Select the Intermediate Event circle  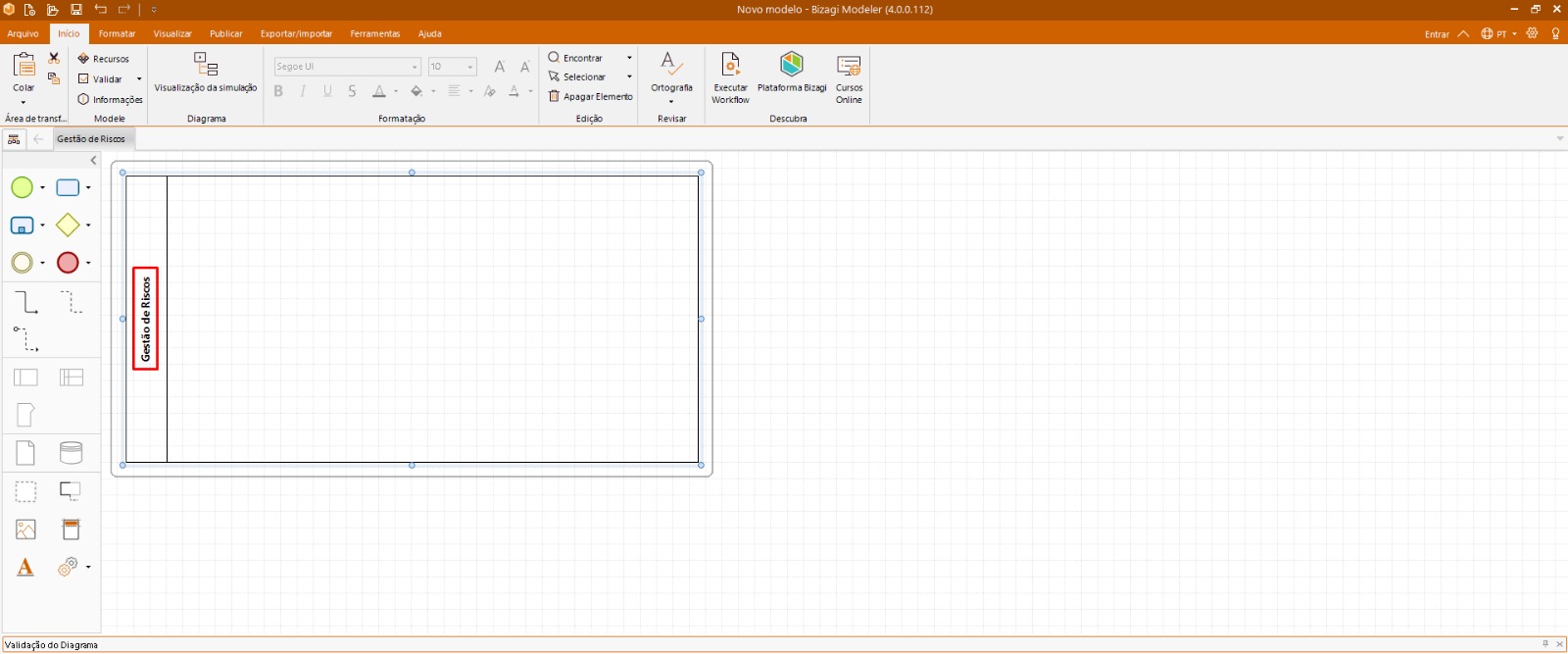tap(22, 263)
